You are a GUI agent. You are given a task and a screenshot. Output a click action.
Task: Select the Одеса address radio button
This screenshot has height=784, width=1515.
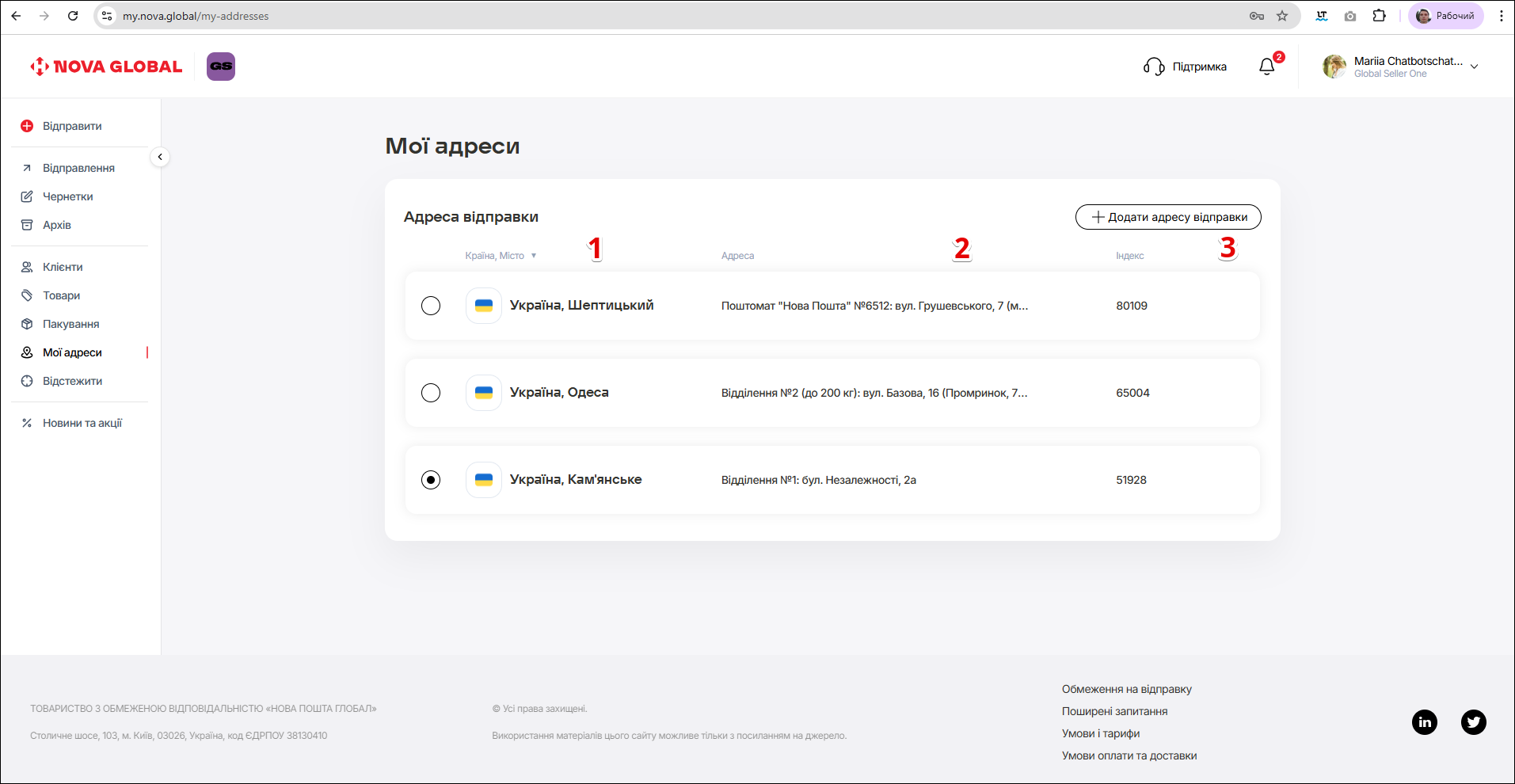431,393
